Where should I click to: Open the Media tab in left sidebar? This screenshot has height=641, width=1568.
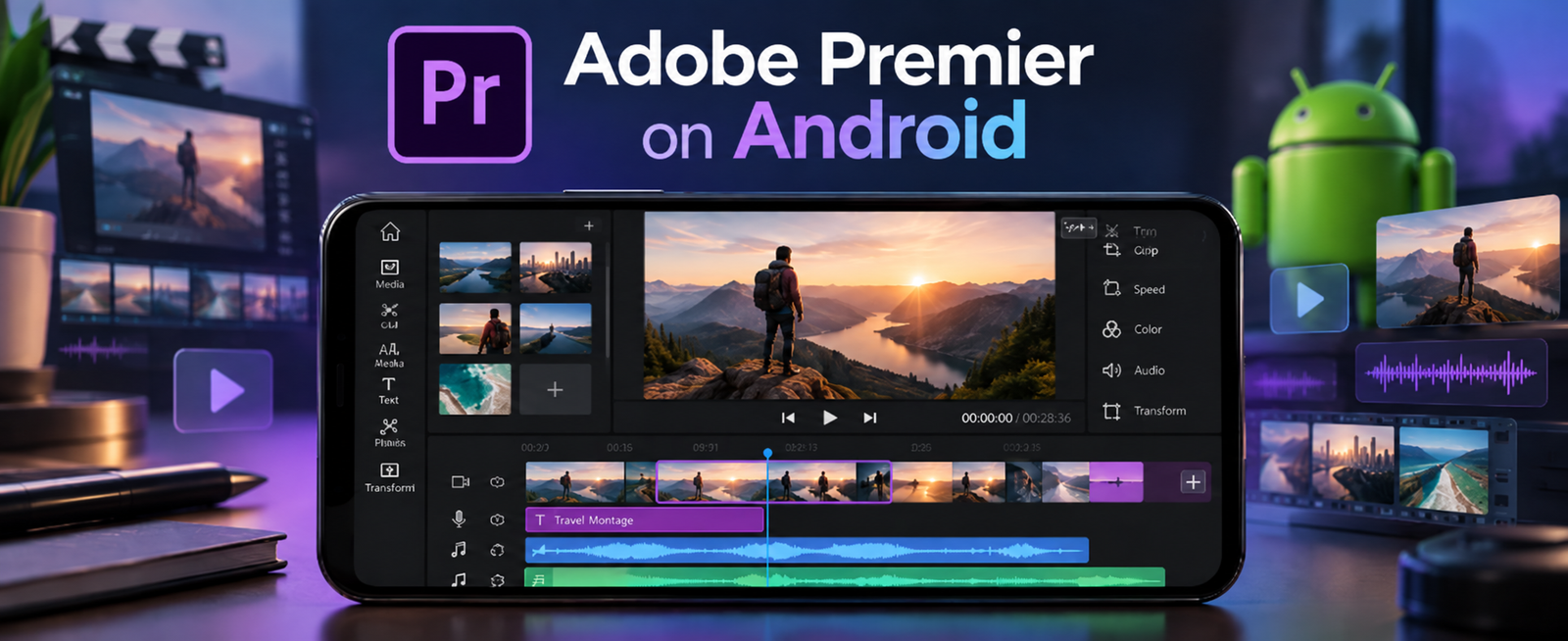[x=389, y=273]
